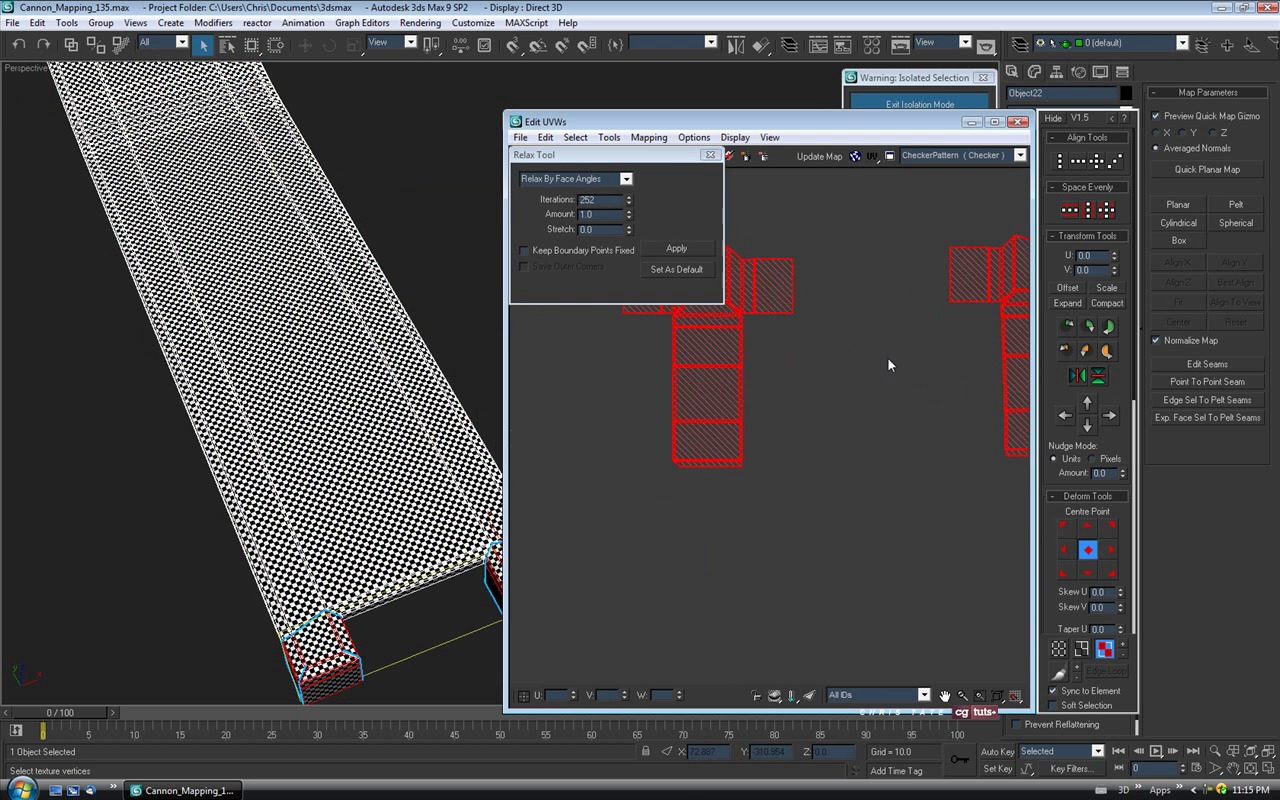Activate the Select Object arrow tool
This screenshot has width=1280, height=800.
pyautogui.click(x=204, y=44)
